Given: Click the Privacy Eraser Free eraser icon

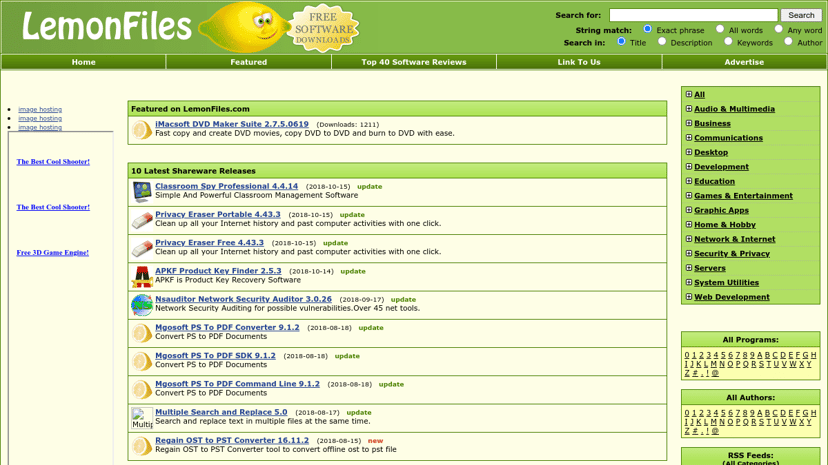Looking at the screenshot, I should tap(142, 249).
